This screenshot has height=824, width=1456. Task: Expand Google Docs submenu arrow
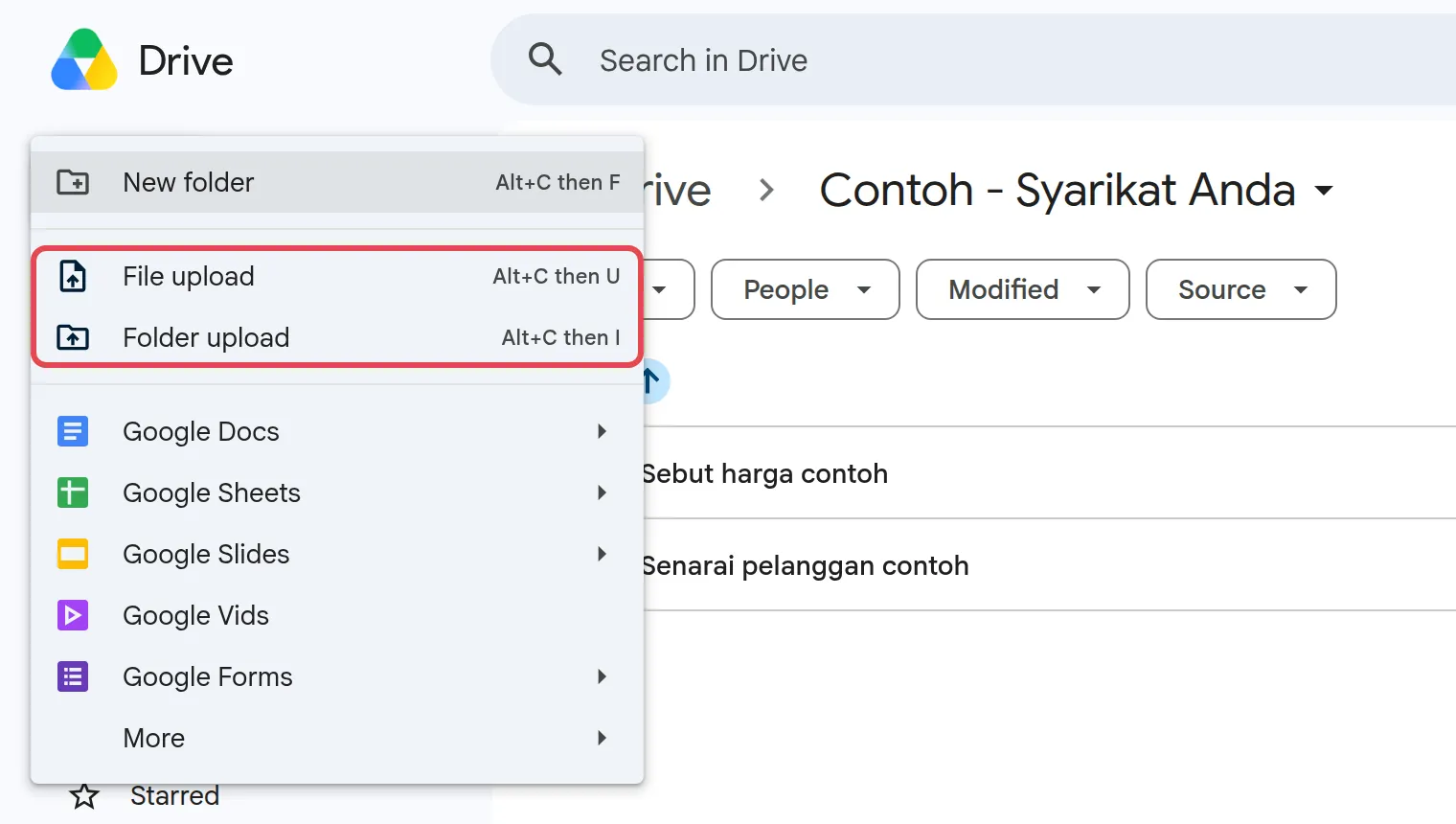pyautogui.click(x=602, y=431)
